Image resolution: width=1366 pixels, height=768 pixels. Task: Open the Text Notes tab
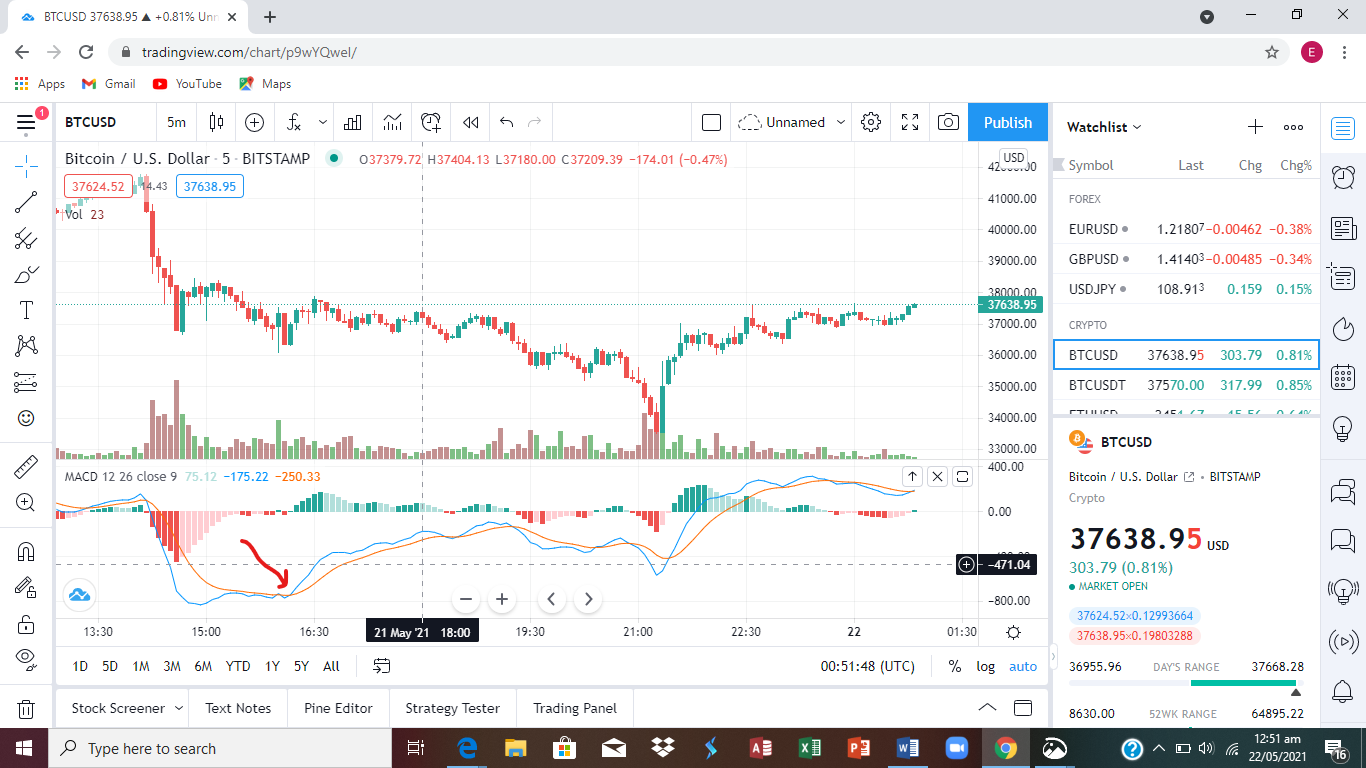point(238,708)
